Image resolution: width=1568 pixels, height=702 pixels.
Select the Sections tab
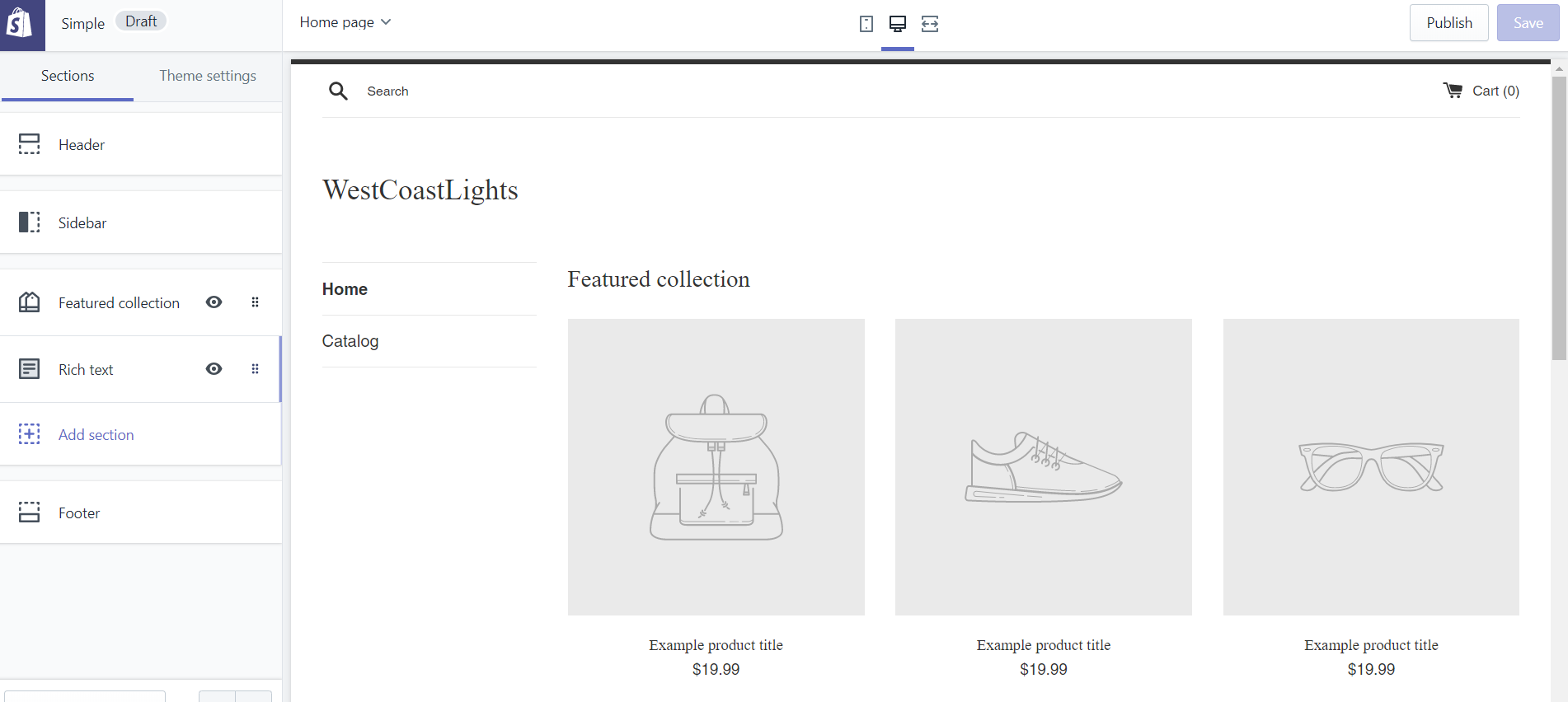click(68, 76)
